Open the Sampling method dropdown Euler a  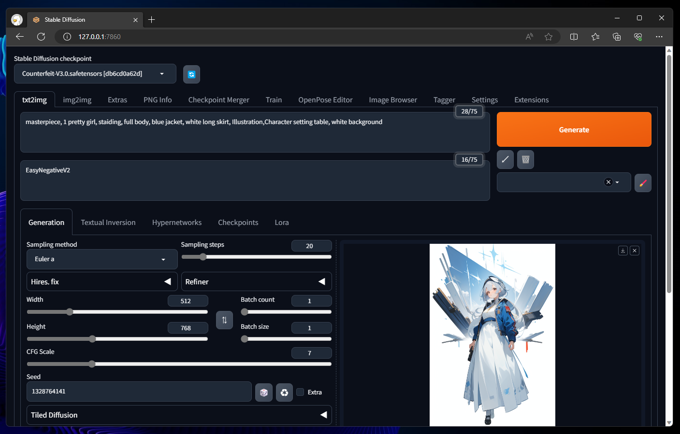(102, 259)
